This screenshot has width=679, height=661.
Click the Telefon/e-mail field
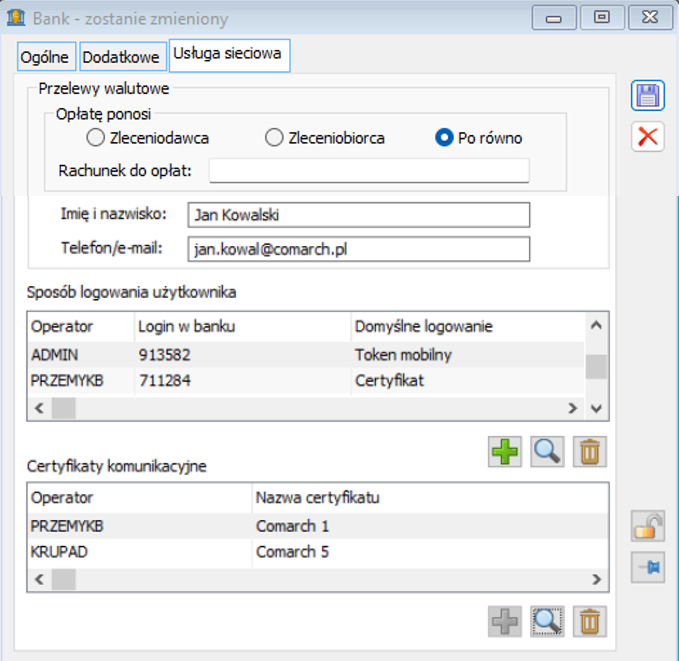pos(359,249)
